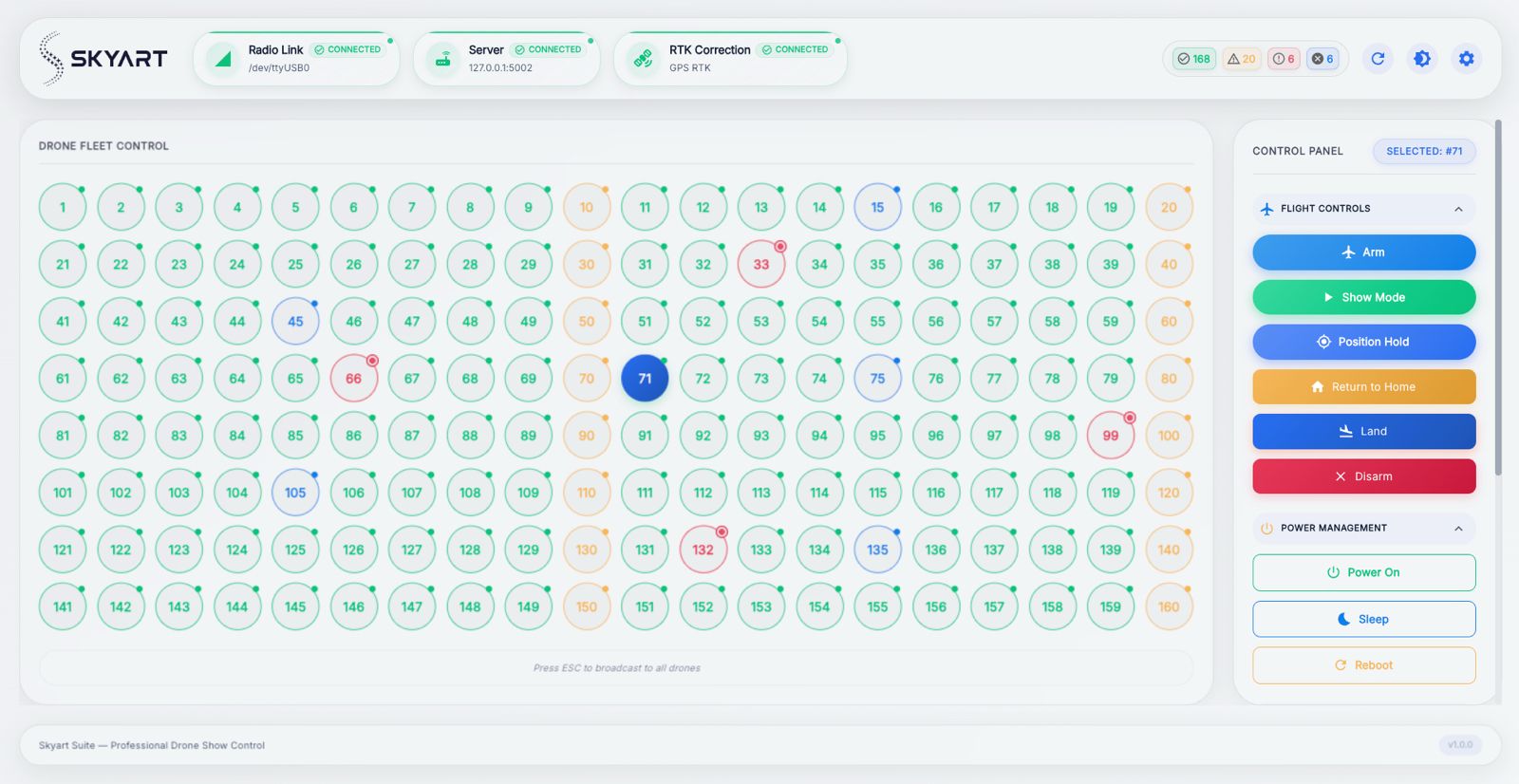Click the /dev/ttyUSB0 port text
The image size is (1519, 784).
pos(279,68)
